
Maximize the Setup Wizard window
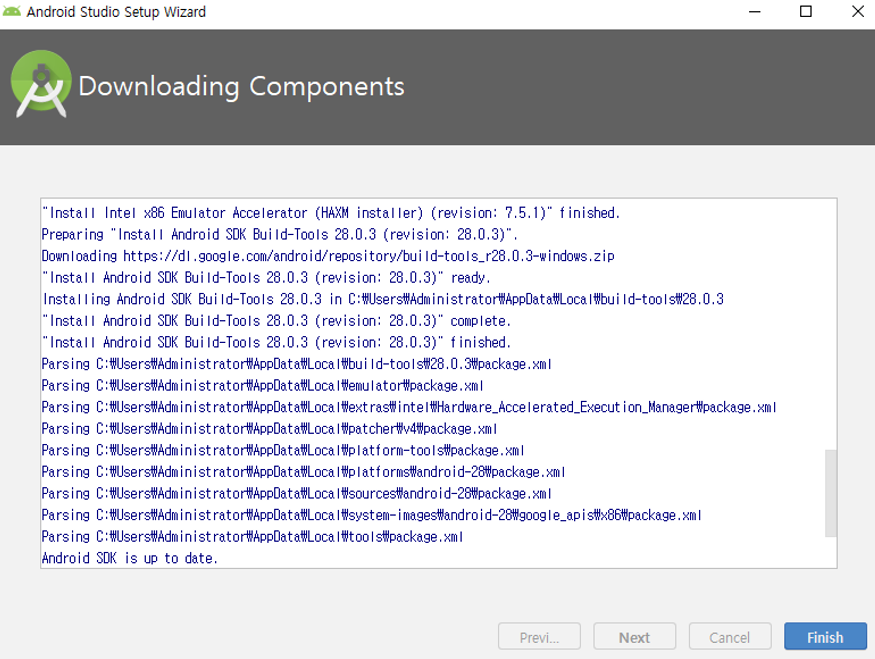tap(805, 12)
